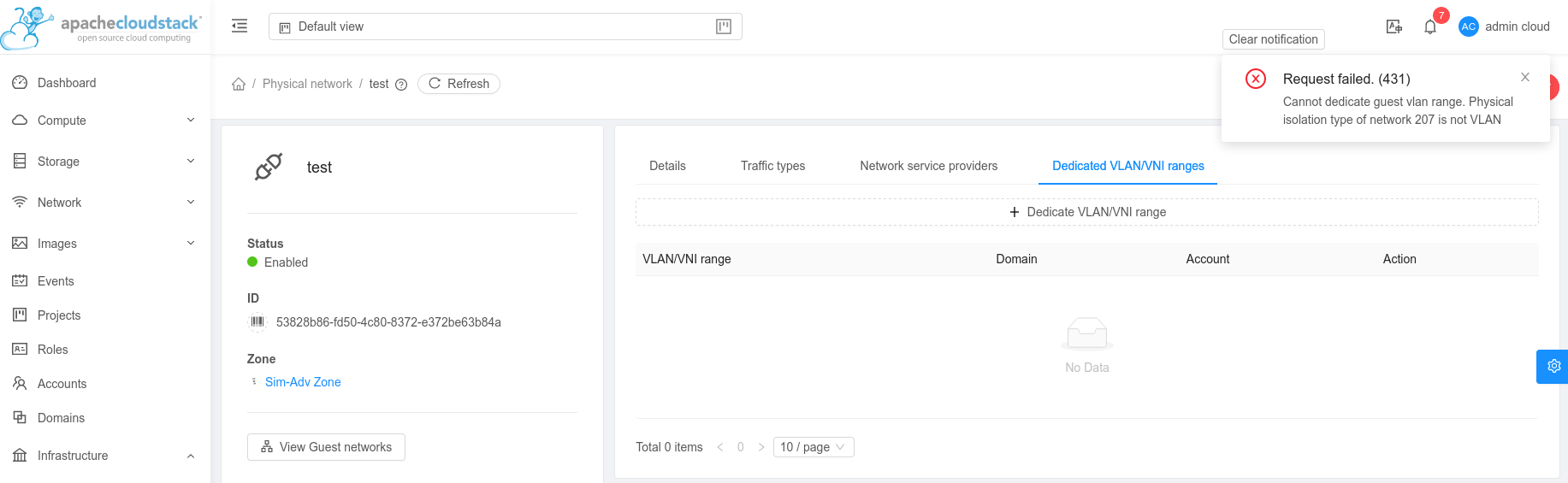Click the Images picture icon
Screen dimensions: 1568x483
[20, 244]
